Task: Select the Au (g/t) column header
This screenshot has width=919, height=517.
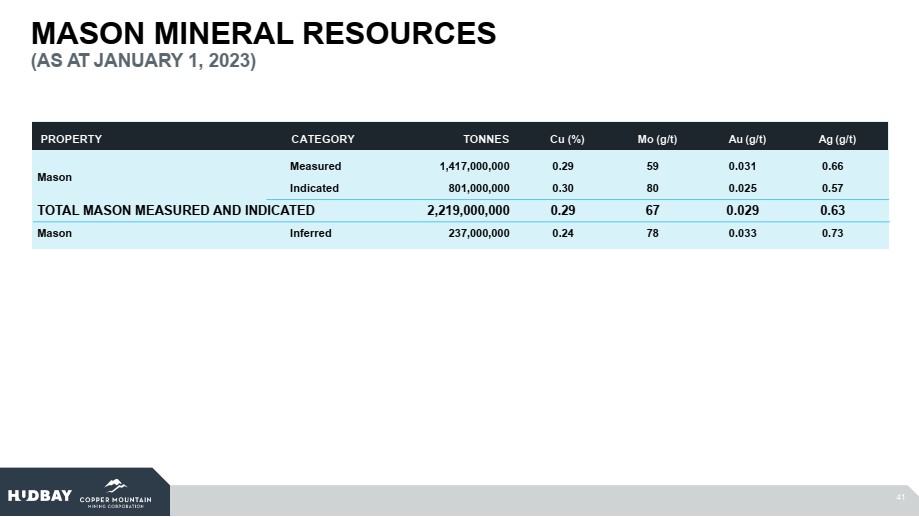Action: click(x=748, y=139)
